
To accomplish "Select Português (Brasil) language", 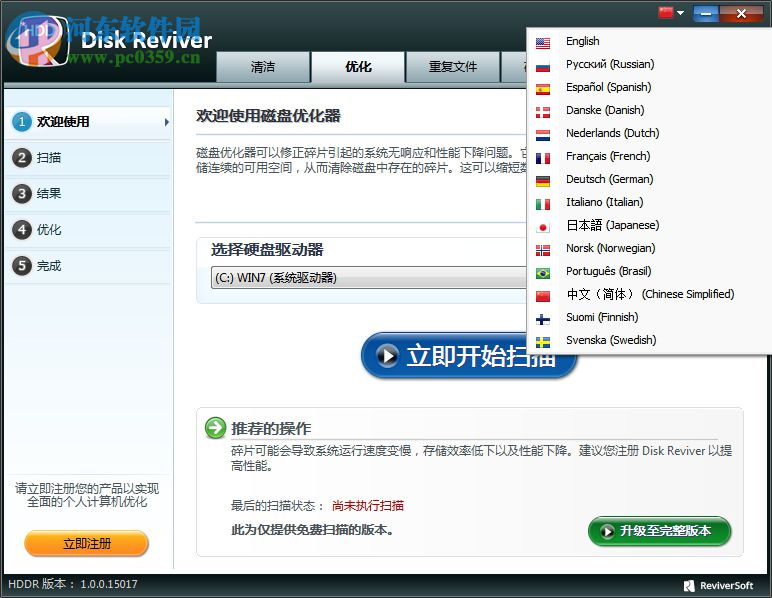I will pyautogui.click(x=609, y=271).
